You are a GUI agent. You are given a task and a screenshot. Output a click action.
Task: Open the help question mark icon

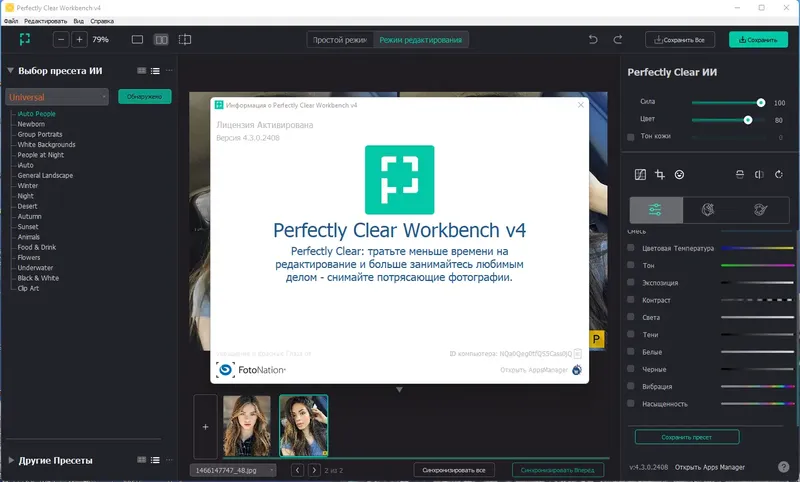point(784,467)
